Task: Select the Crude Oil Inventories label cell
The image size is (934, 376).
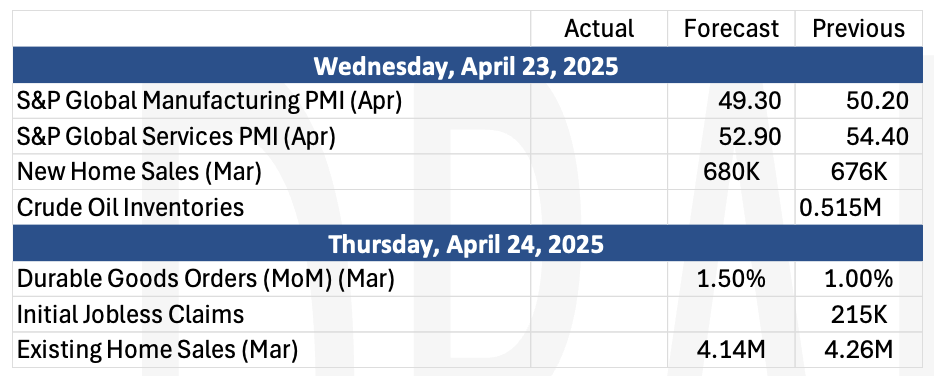Action: click(x=272, y=207)
